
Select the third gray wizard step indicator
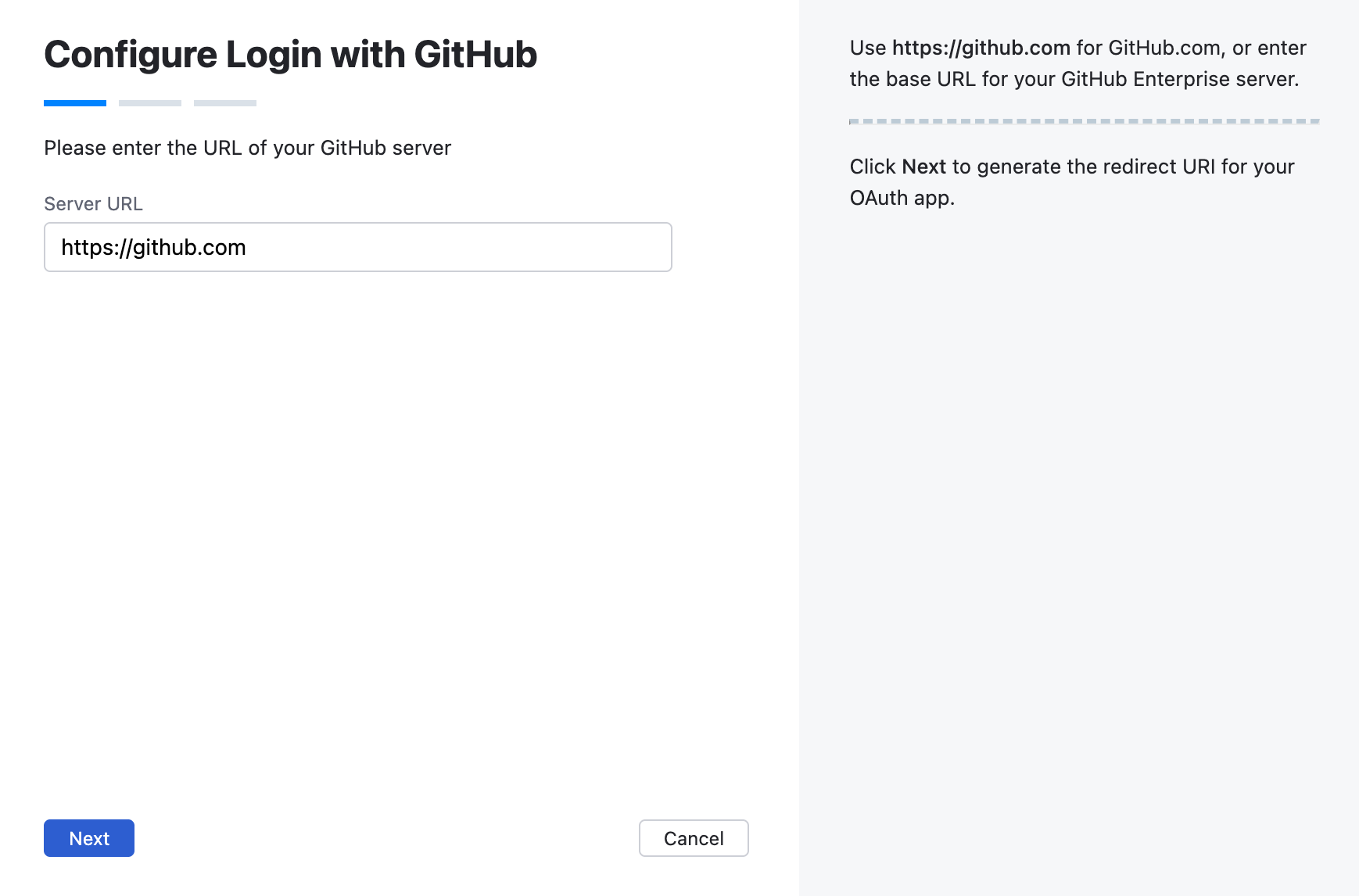click(225, 103)
